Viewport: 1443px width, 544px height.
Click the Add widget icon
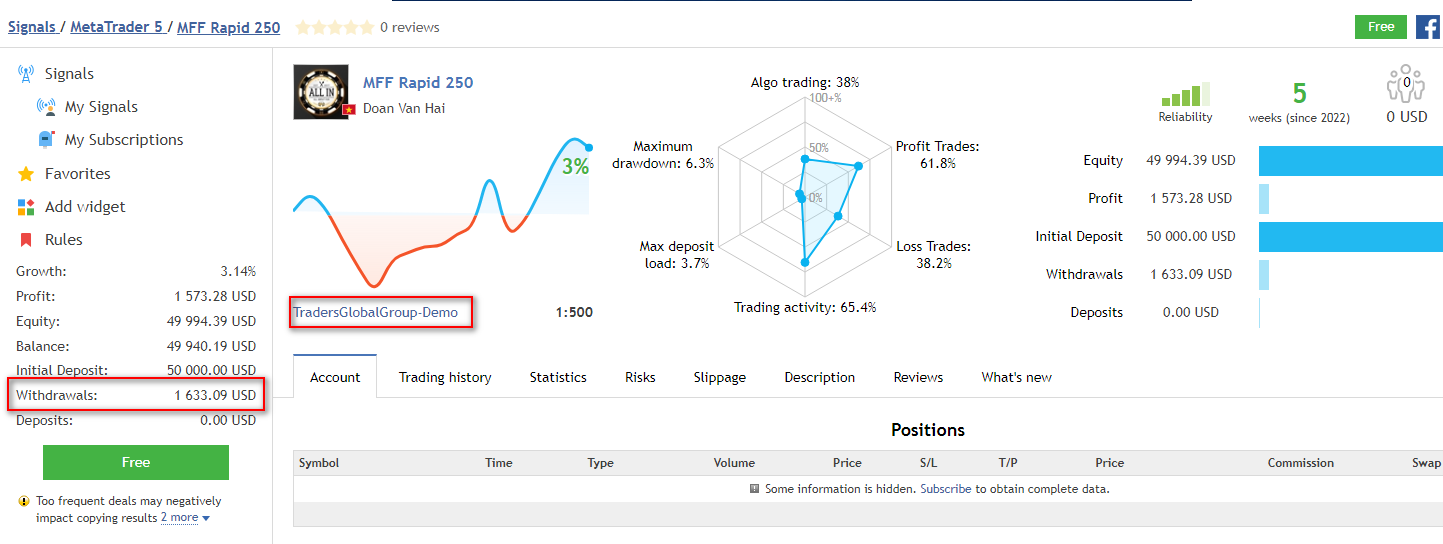click(26, 207)
